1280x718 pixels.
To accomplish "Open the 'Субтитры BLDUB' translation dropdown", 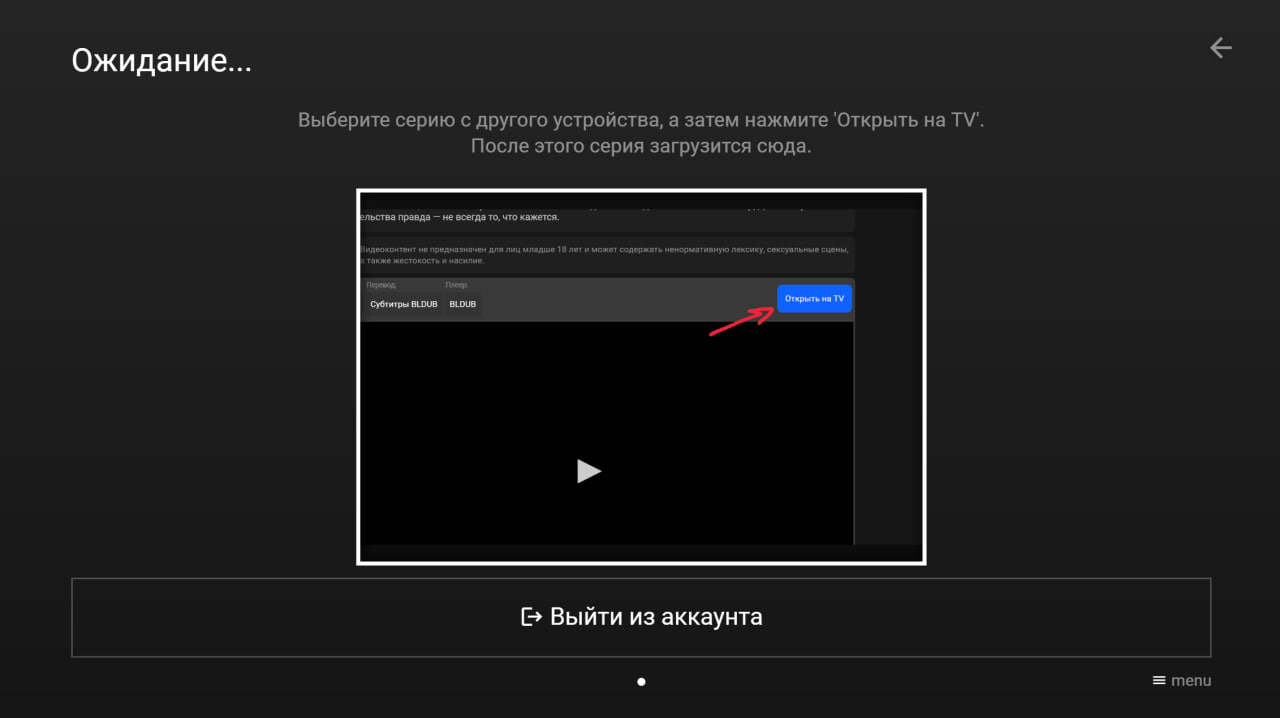I will (x=403, y=304).
